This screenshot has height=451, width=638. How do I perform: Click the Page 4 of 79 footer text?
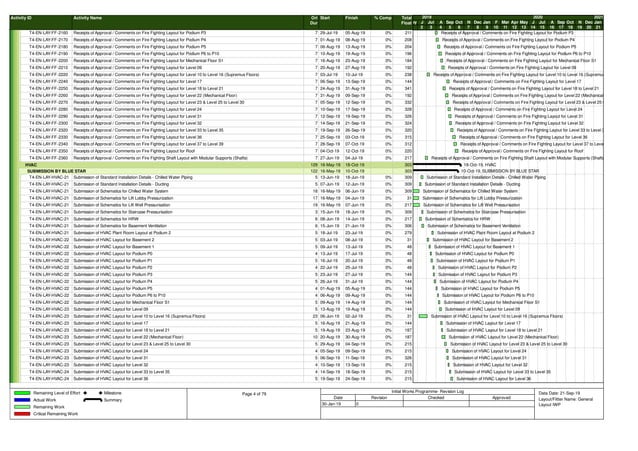(254, 394)
